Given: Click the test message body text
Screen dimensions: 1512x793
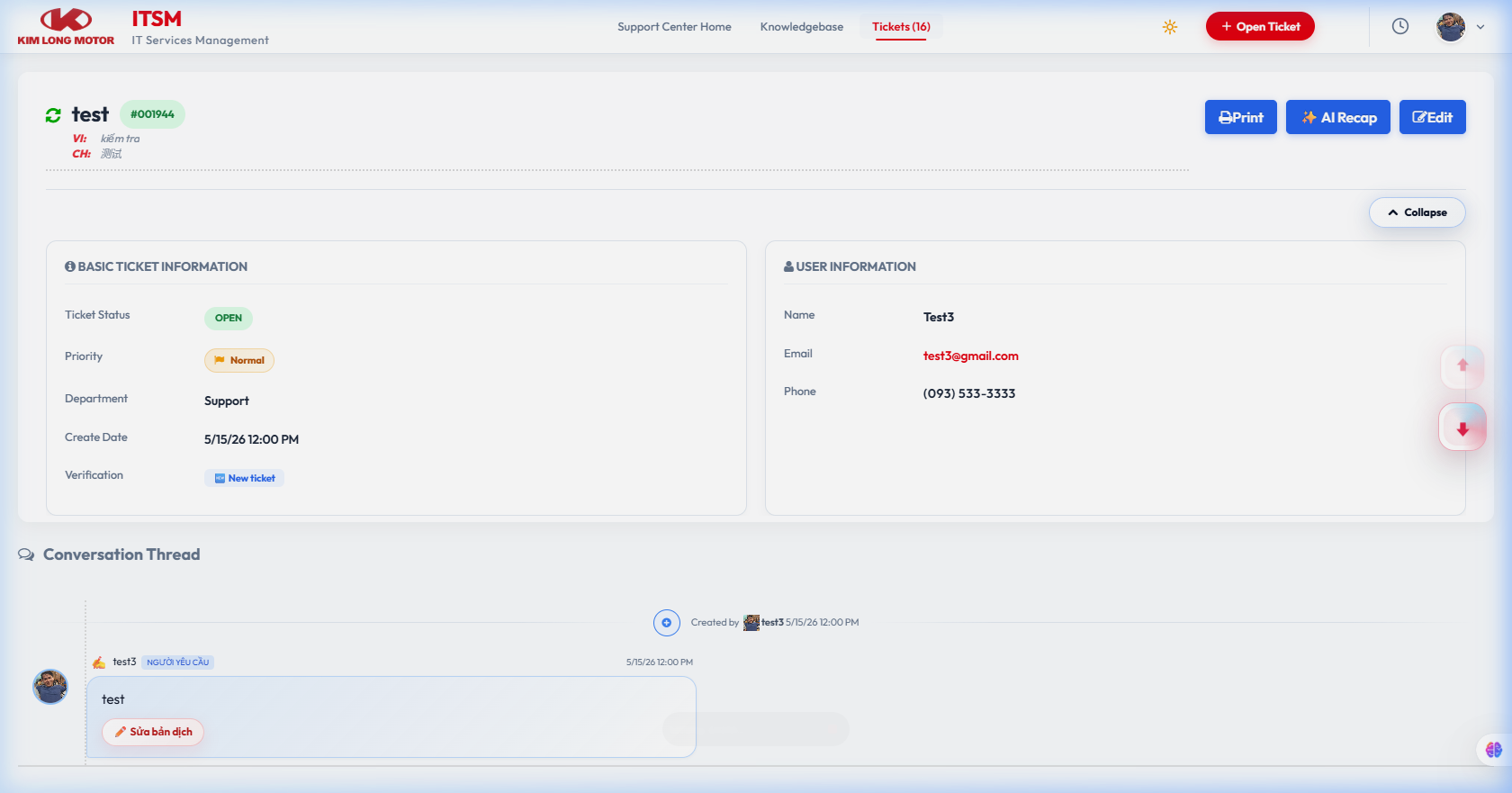Looking at the screenshot, I should tap(113, 699).
